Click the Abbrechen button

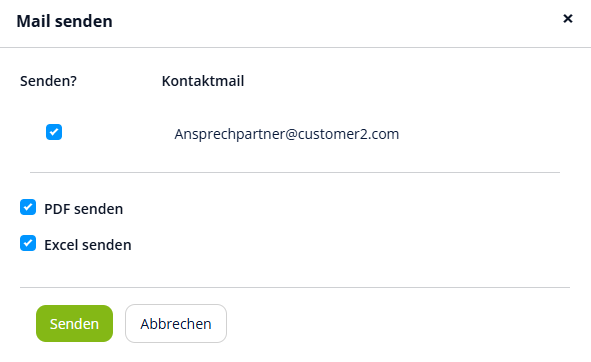pyautogui.click(x=176, y=324)
